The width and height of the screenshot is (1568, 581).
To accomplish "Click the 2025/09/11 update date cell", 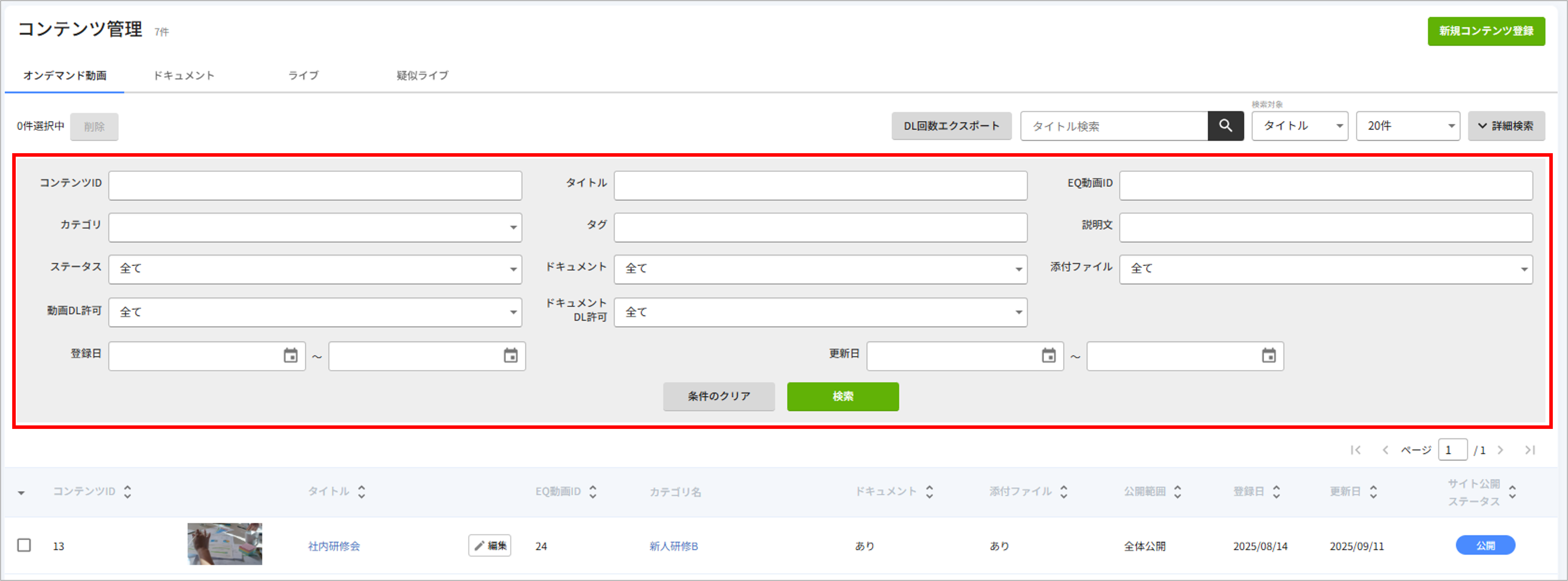I will 1357,546.
